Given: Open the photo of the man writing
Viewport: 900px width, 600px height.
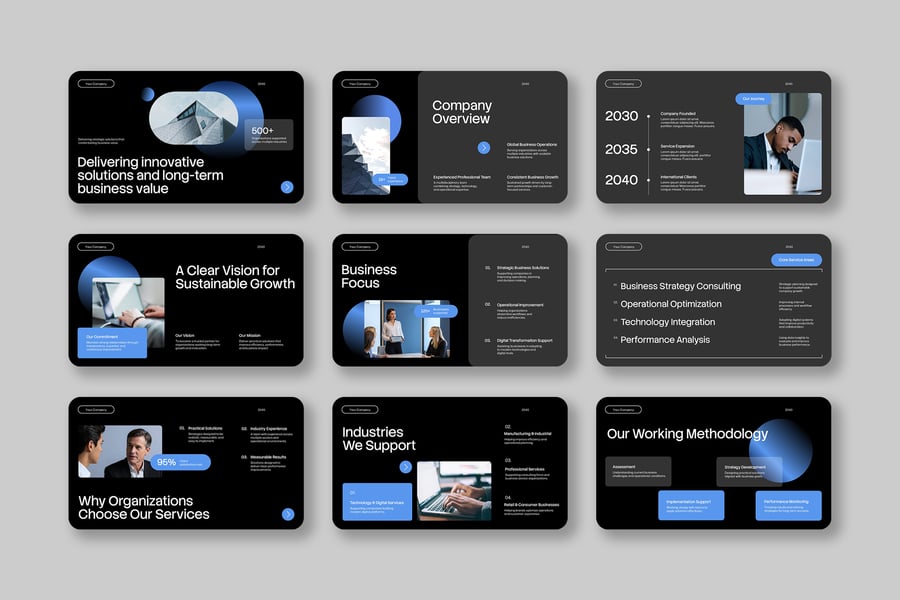Looking at the screenshot, I should 782,145.
